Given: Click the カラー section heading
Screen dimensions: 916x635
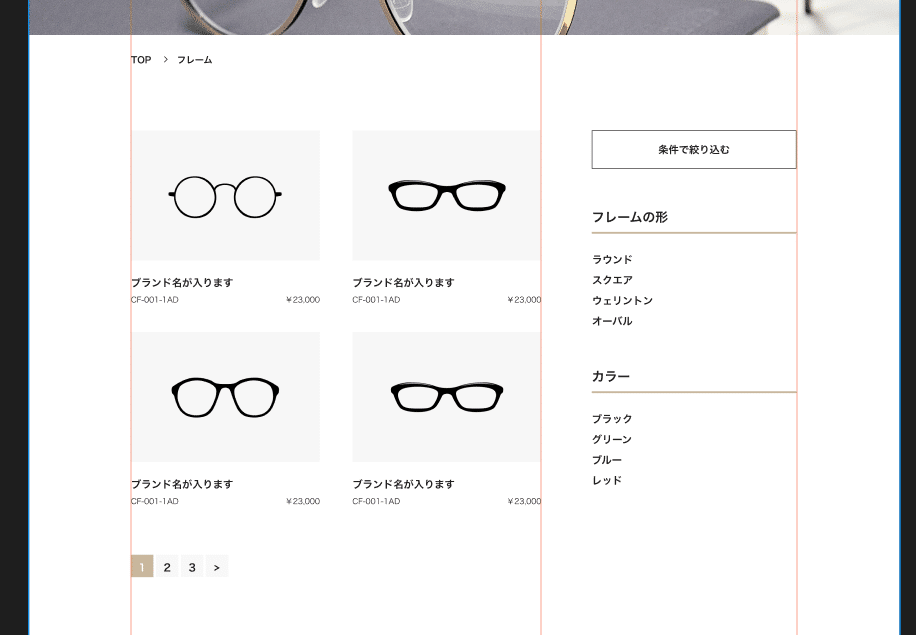Looking at the screenshot, I should pyautogui.click(x=611, y=376).
